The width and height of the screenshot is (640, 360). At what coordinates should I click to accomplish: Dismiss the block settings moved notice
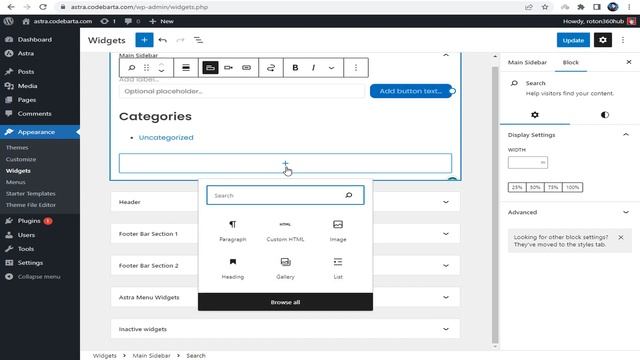(621, 237)
